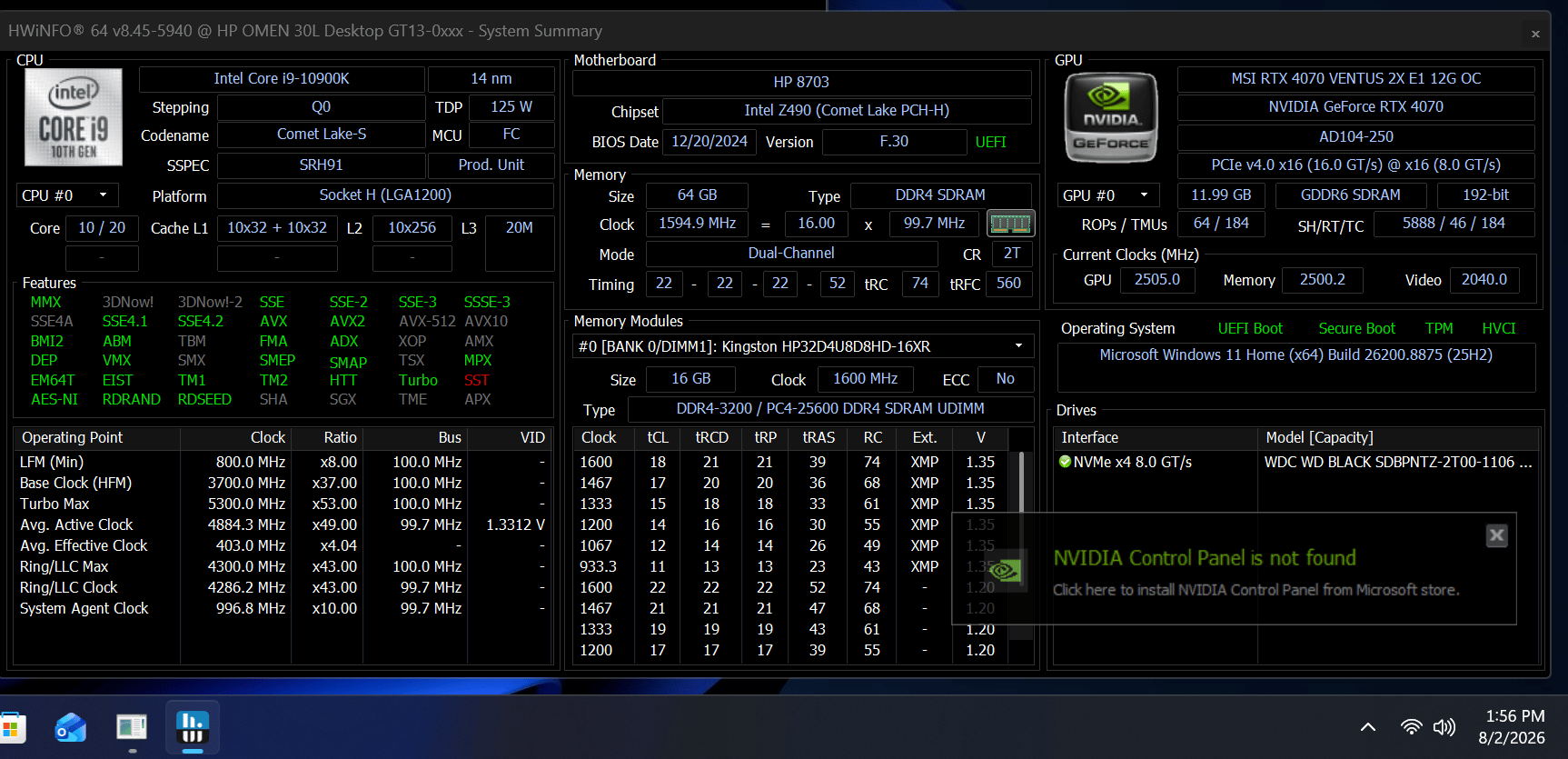
Task: Click the red SST feature flag
Action: [477, 380]
